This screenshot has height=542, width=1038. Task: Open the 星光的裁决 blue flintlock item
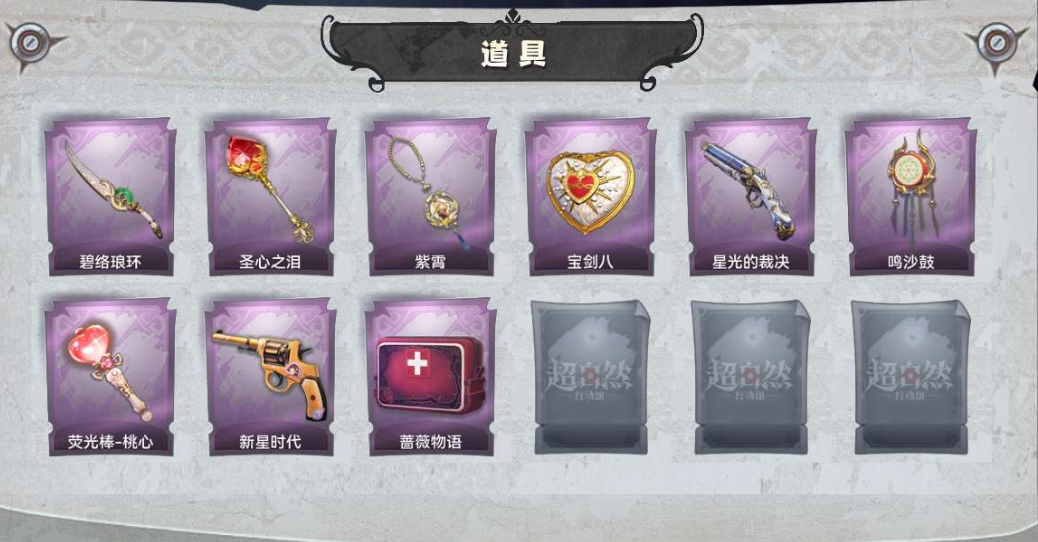click(751, 197)
